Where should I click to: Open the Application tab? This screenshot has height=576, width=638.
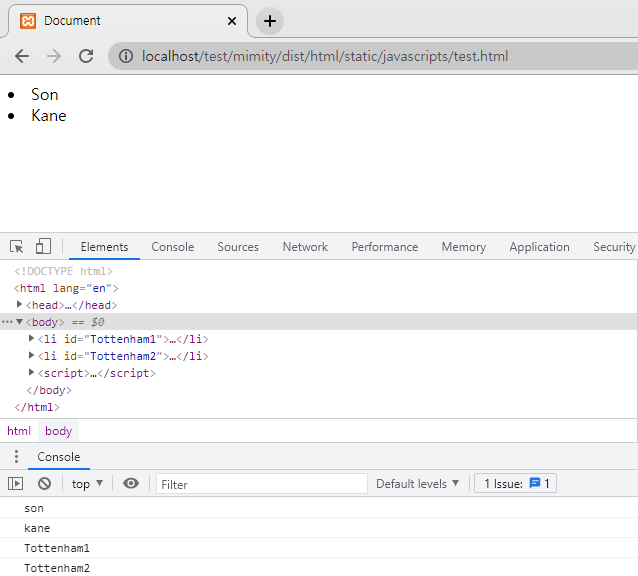tap(539, 247)
